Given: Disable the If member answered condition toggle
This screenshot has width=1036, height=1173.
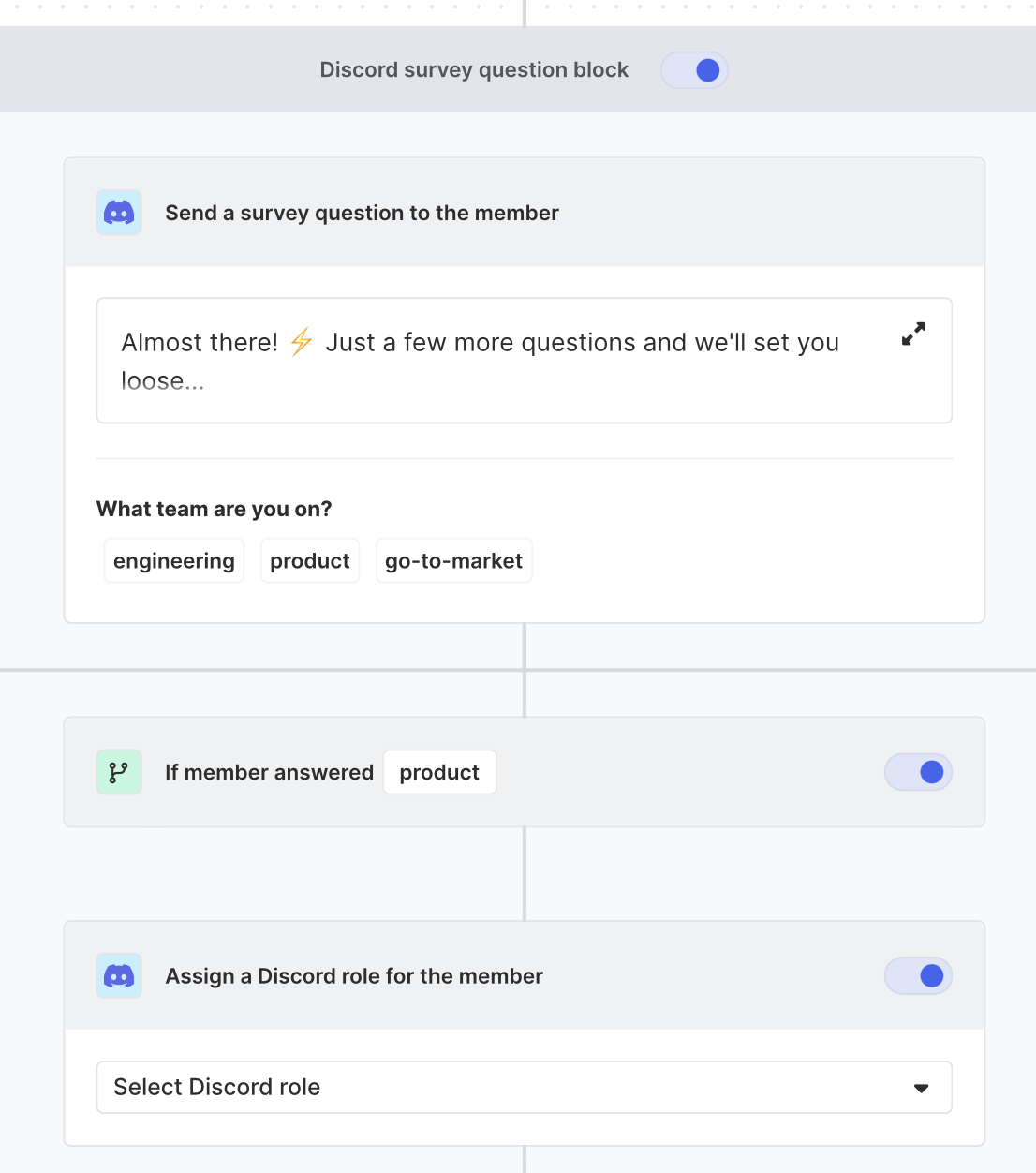Looking at the screenshot, I should (x=918, y=772).
